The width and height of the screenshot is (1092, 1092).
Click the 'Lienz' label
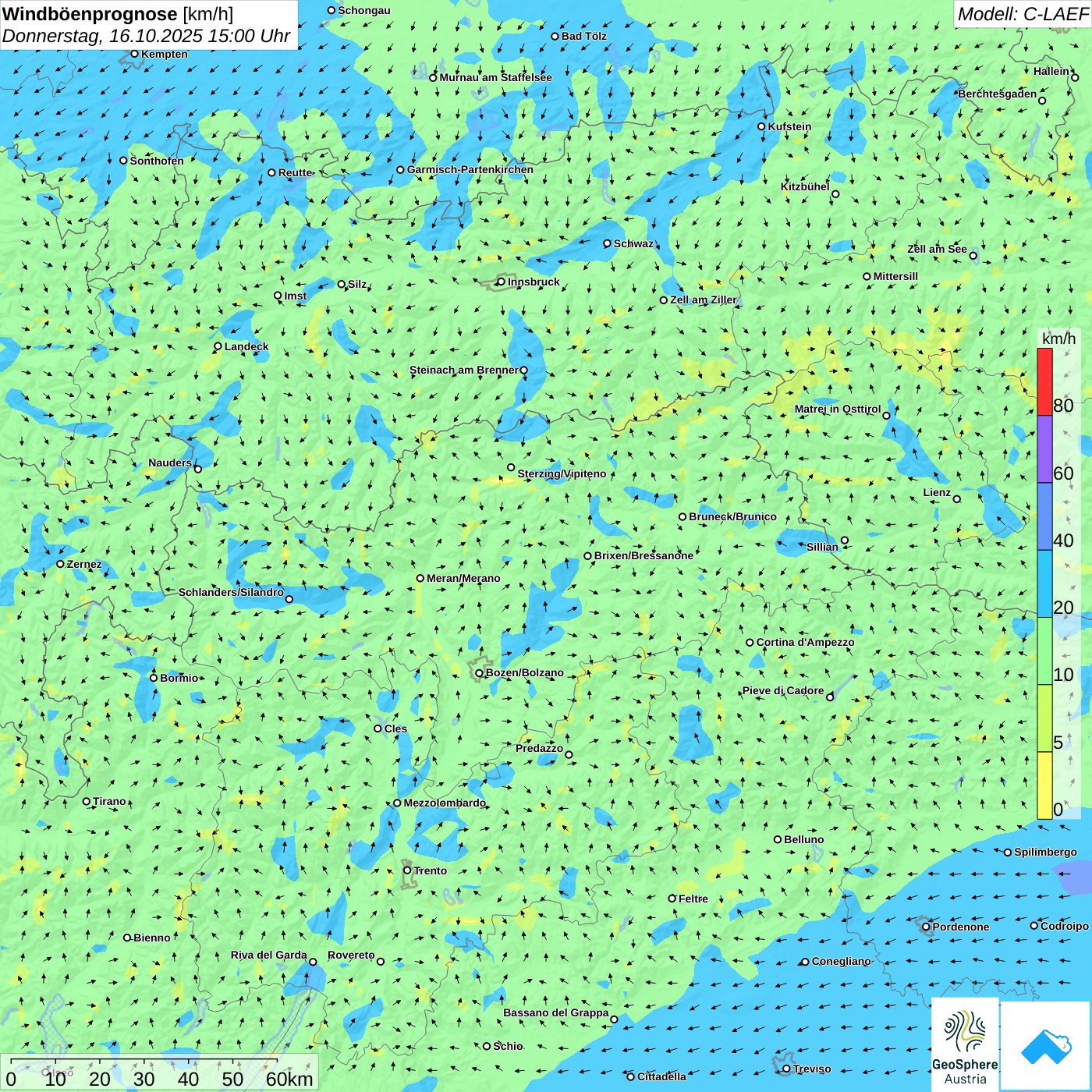937,492
